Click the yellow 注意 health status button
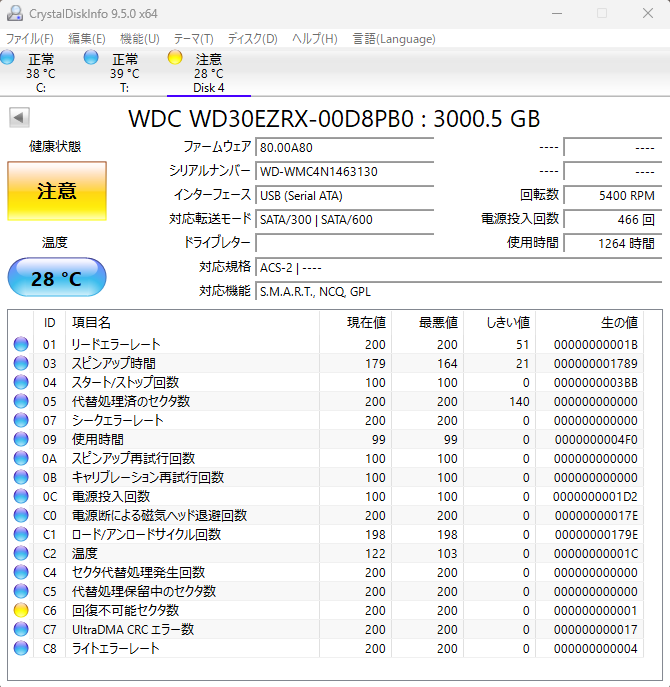The width and height of the screenshot is (670, 687). (x=56, y=191)
